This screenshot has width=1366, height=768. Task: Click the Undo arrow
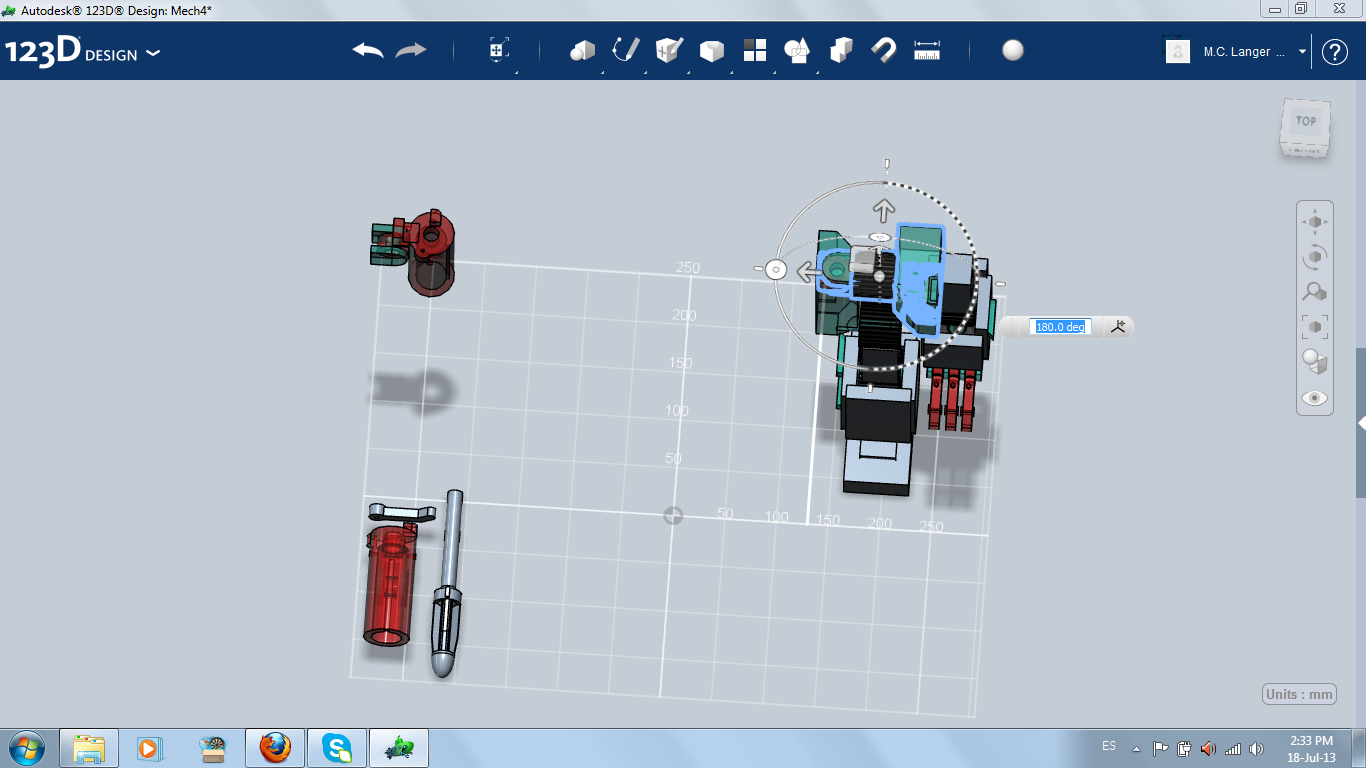pos(368,50)
